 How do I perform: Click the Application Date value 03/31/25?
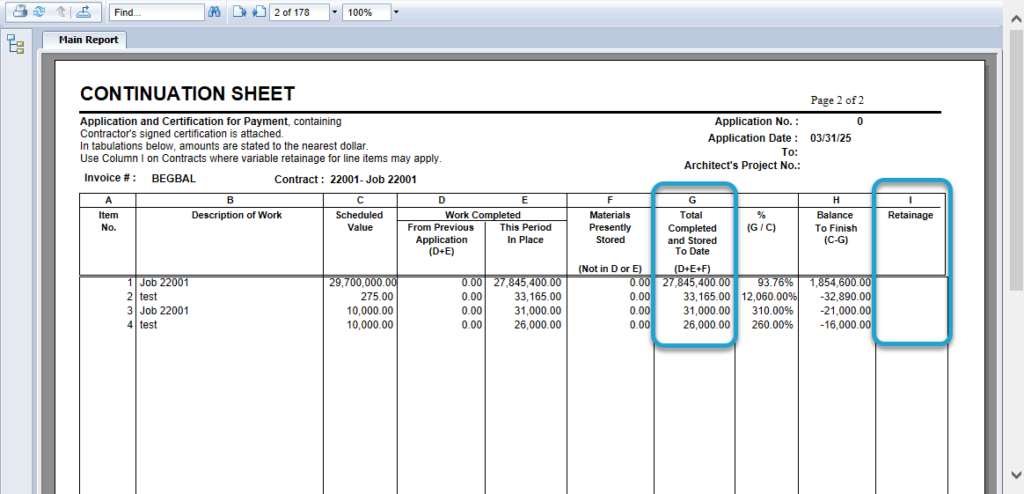(830, 139)
